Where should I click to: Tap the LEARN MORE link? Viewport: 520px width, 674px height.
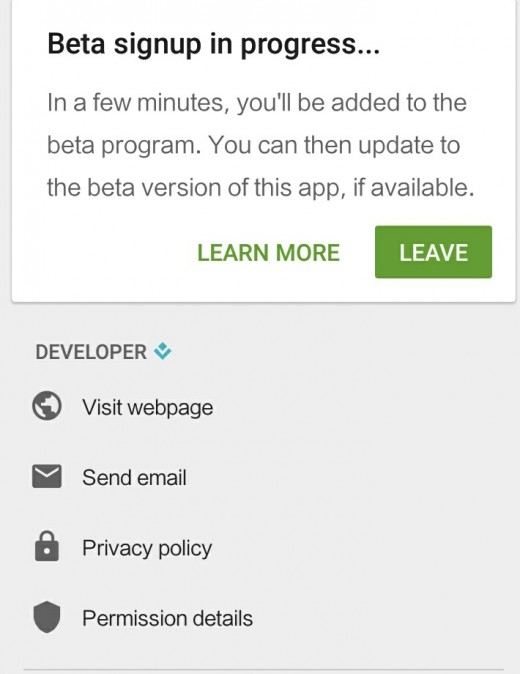pyautogui.click(x=269, y=252)
